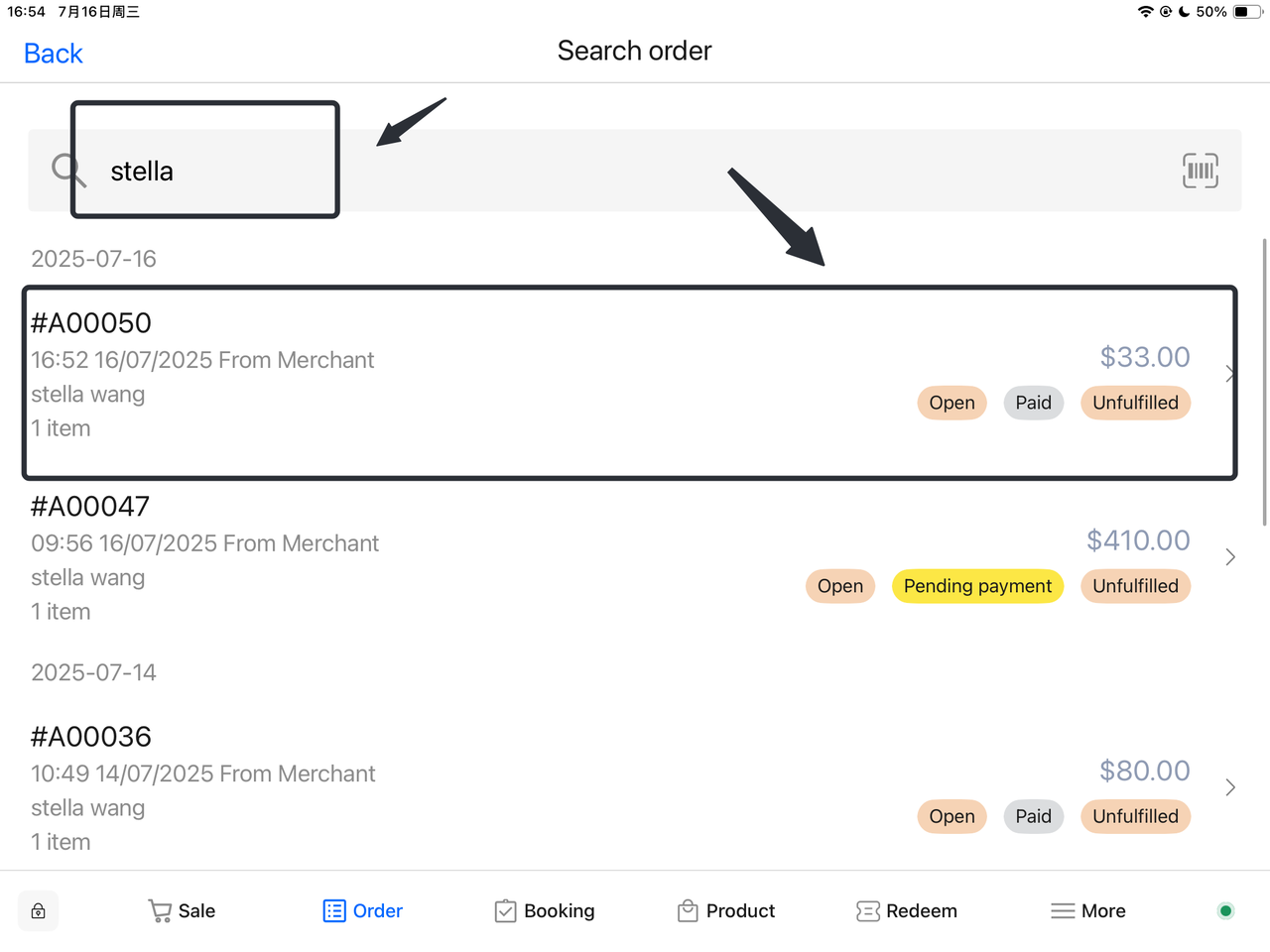Viewport: 1270px width, 952px height.
Task: Click the Paid badge on order #A00050
Action: click(x=1033, y=403)
